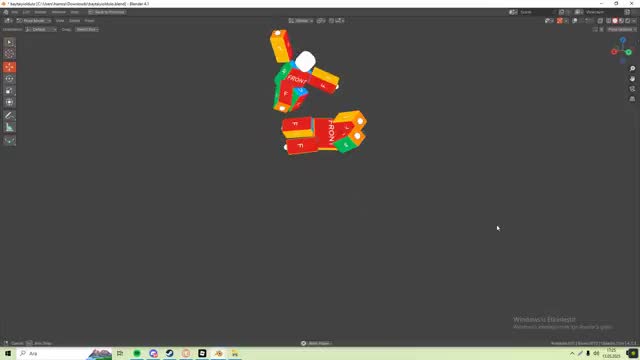
Task: Open the pivot point selector
Action: 321,20
